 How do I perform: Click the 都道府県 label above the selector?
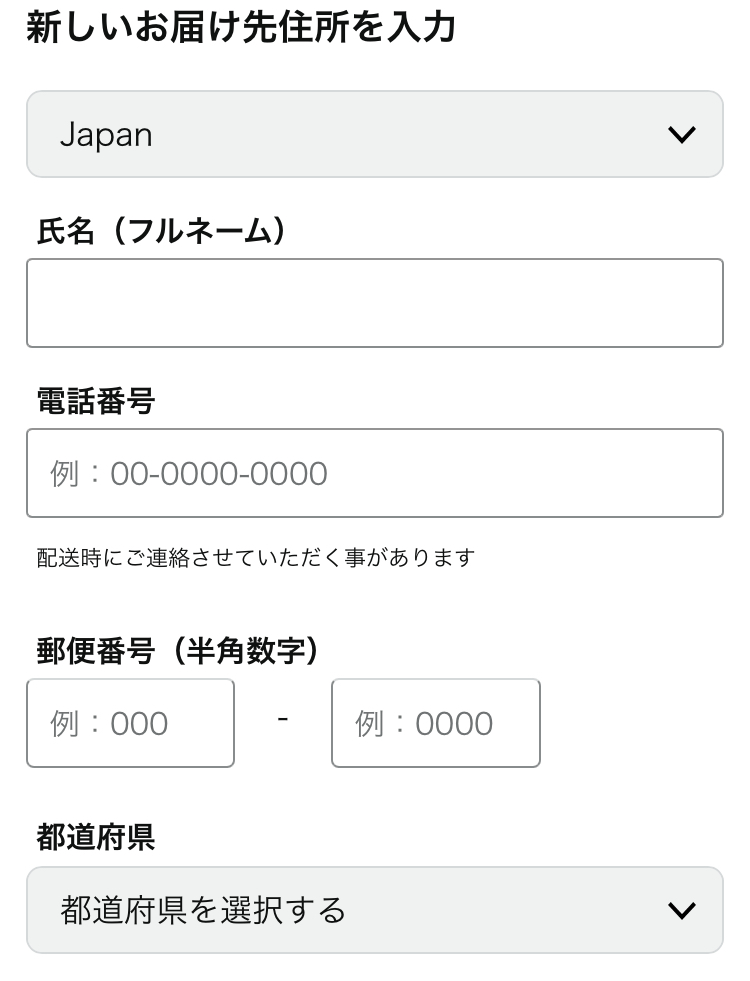[96, 838]
